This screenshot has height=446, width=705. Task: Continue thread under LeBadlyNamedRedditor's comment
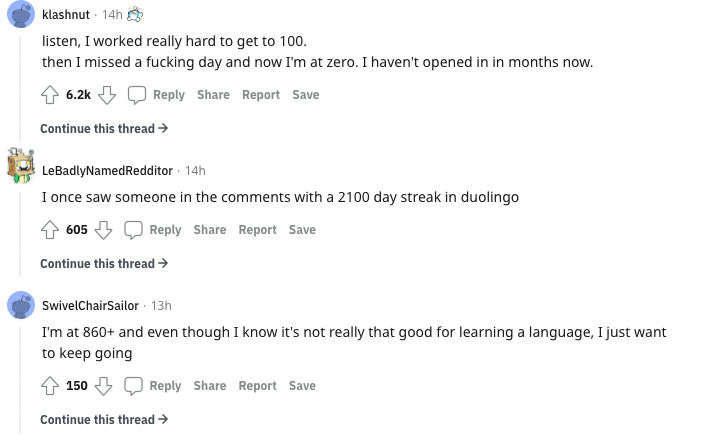click(103, 264)
